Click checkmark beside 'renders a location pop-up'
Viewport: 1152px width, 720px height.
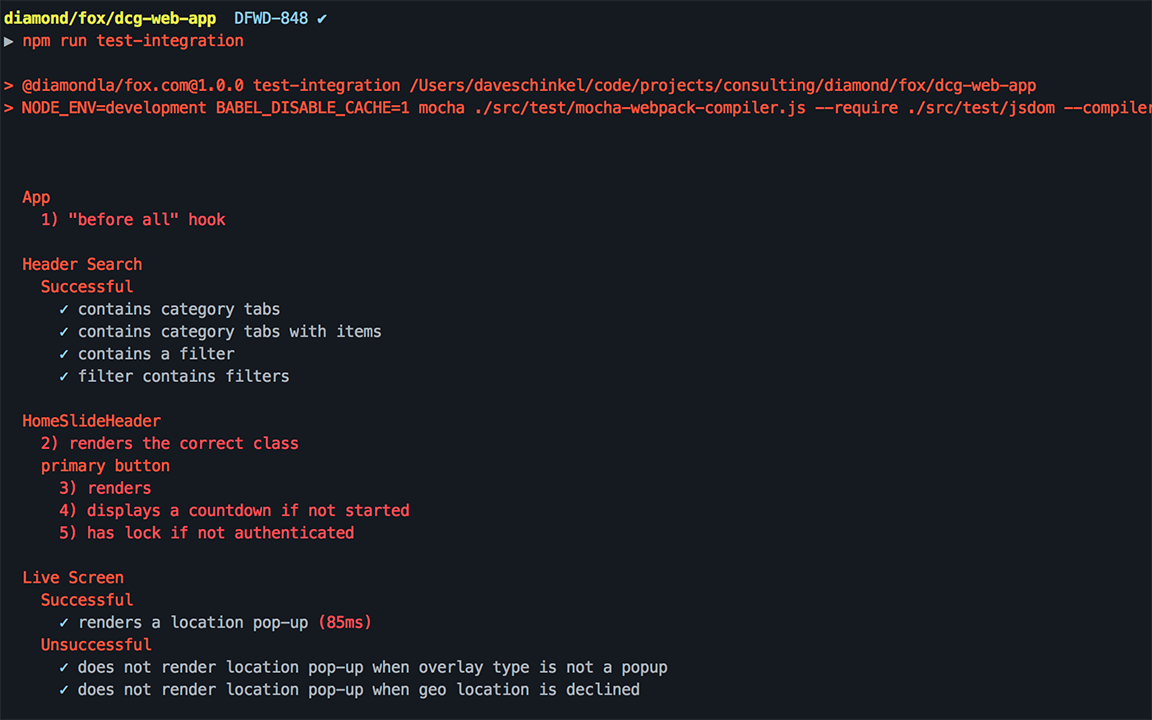64,623
